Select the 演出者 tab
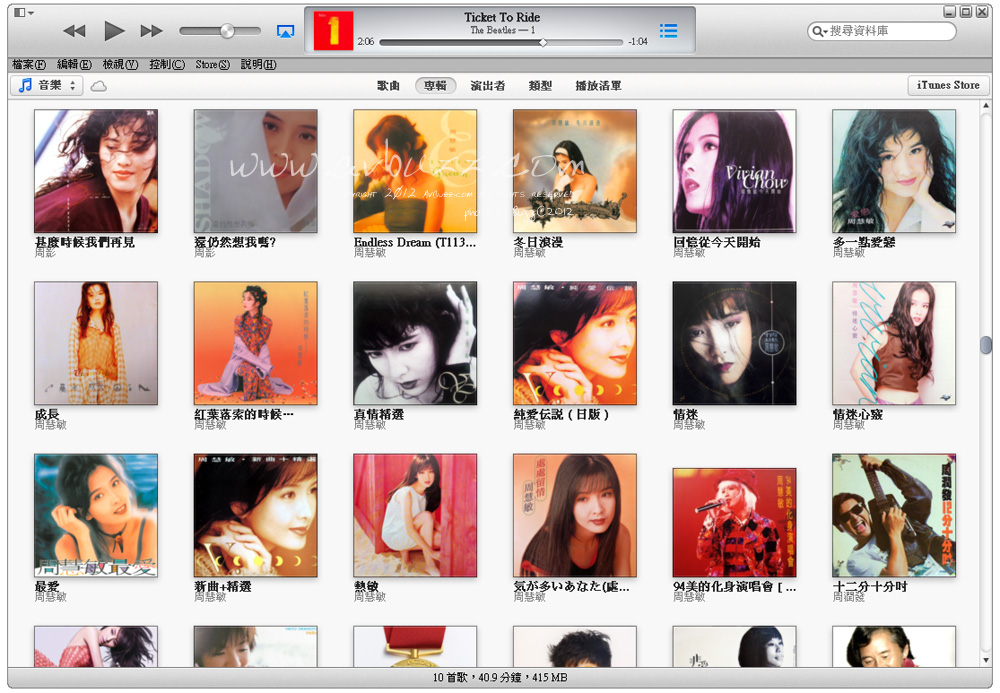 [487, 86]
